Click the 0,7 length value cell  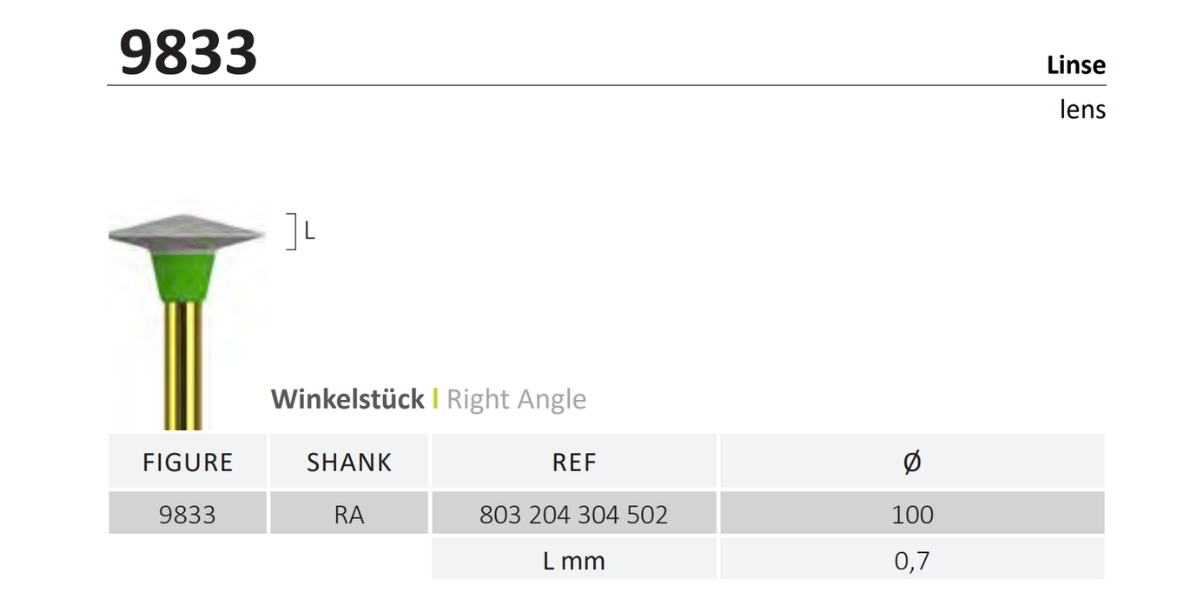(912, 561)
